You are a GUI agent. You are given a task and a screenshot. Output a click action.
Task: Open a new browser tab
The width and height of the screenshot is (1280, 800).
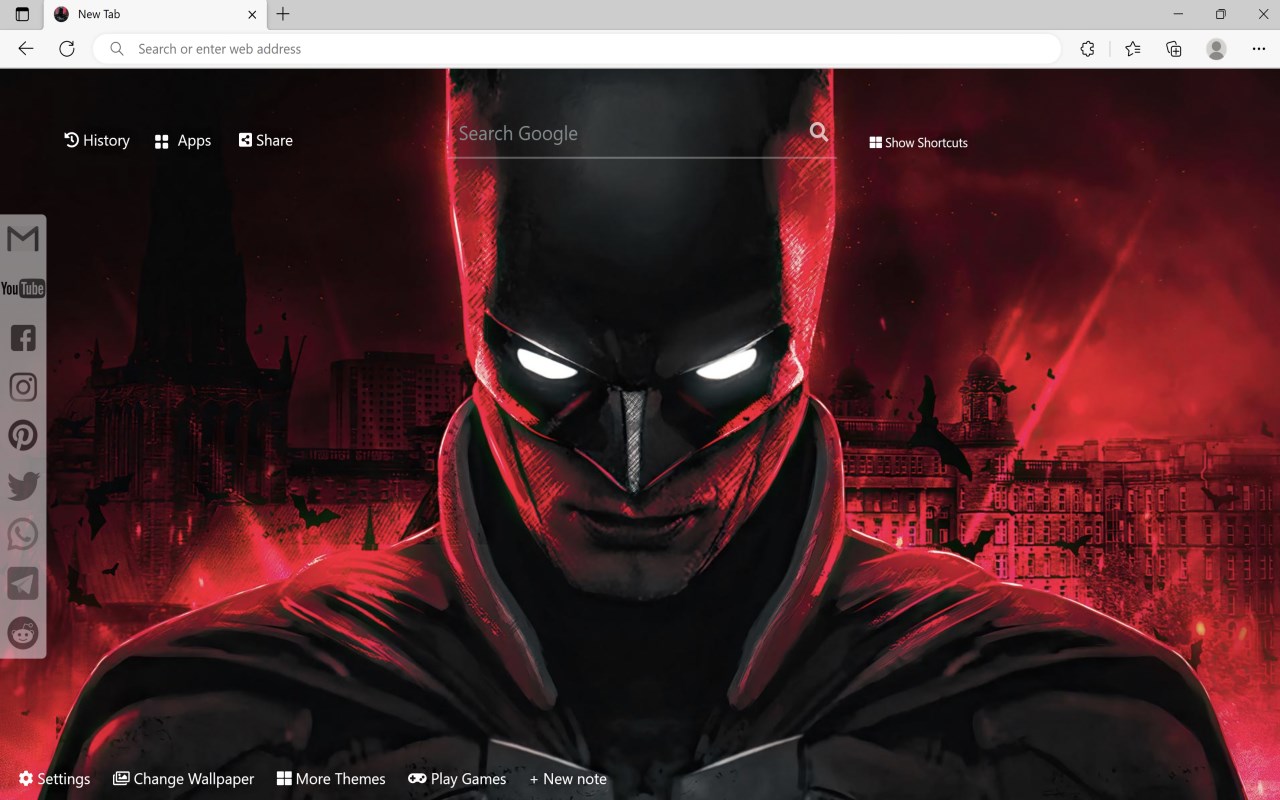[283, 14]
